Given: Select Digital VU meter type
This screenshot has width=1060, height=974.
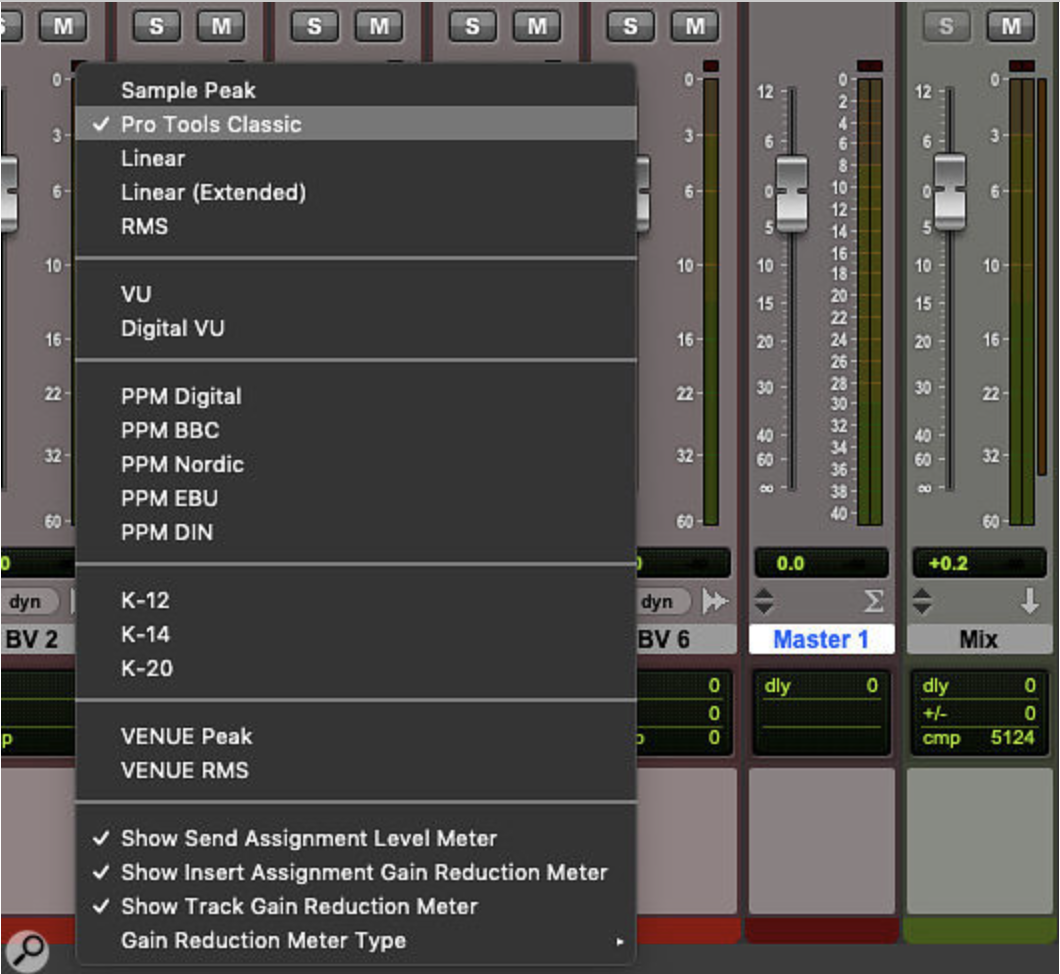Looking at the screenshot, I should click(x=356, y=328).
